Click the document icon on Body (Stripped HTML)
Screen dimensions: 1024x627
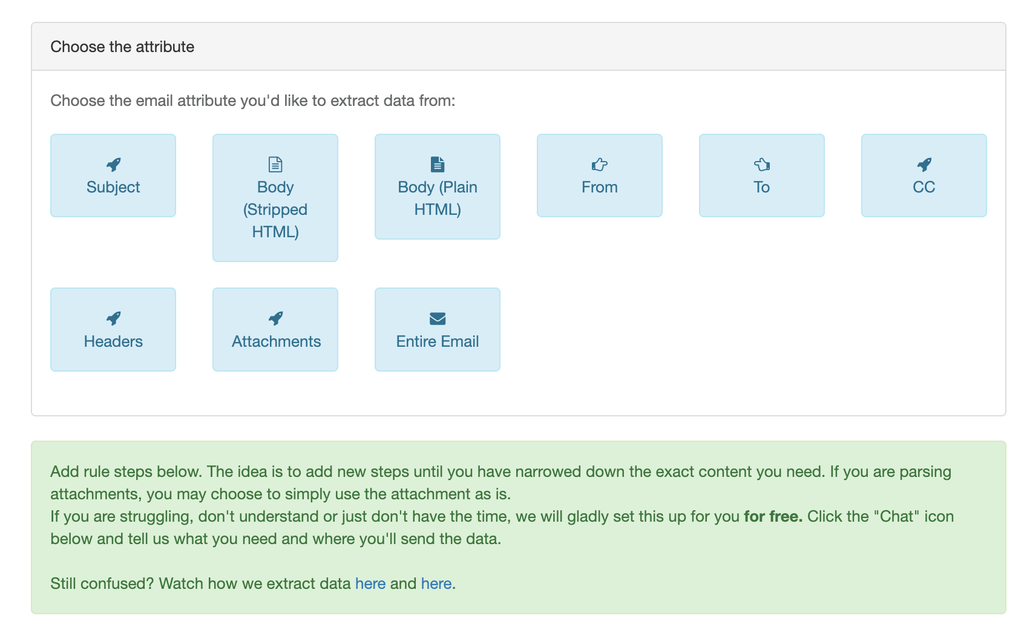coord(275,164)
